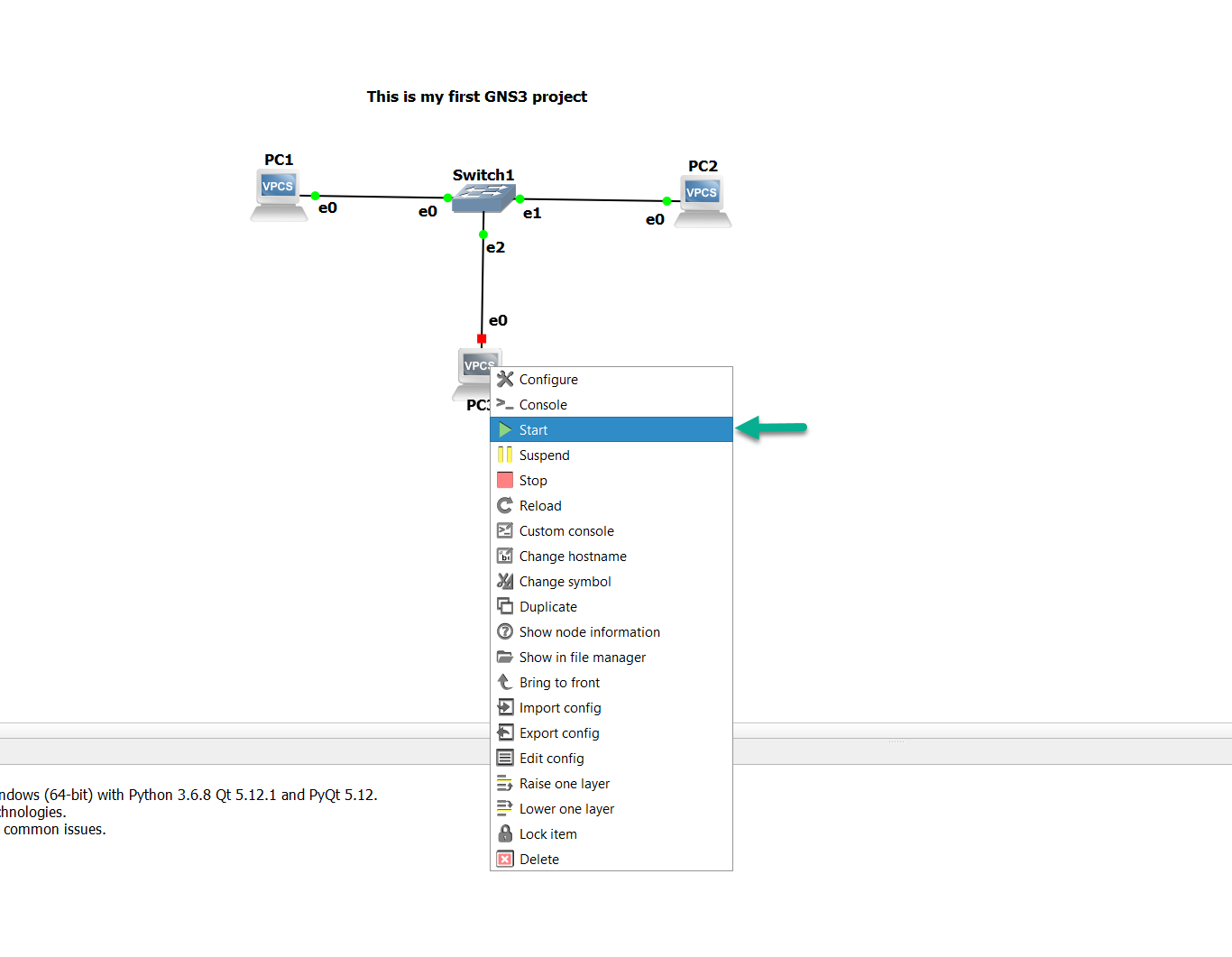
Task: Click the console text mentioning Python 3.6.8
Action: pyautogui.click(x=188, y=795)
